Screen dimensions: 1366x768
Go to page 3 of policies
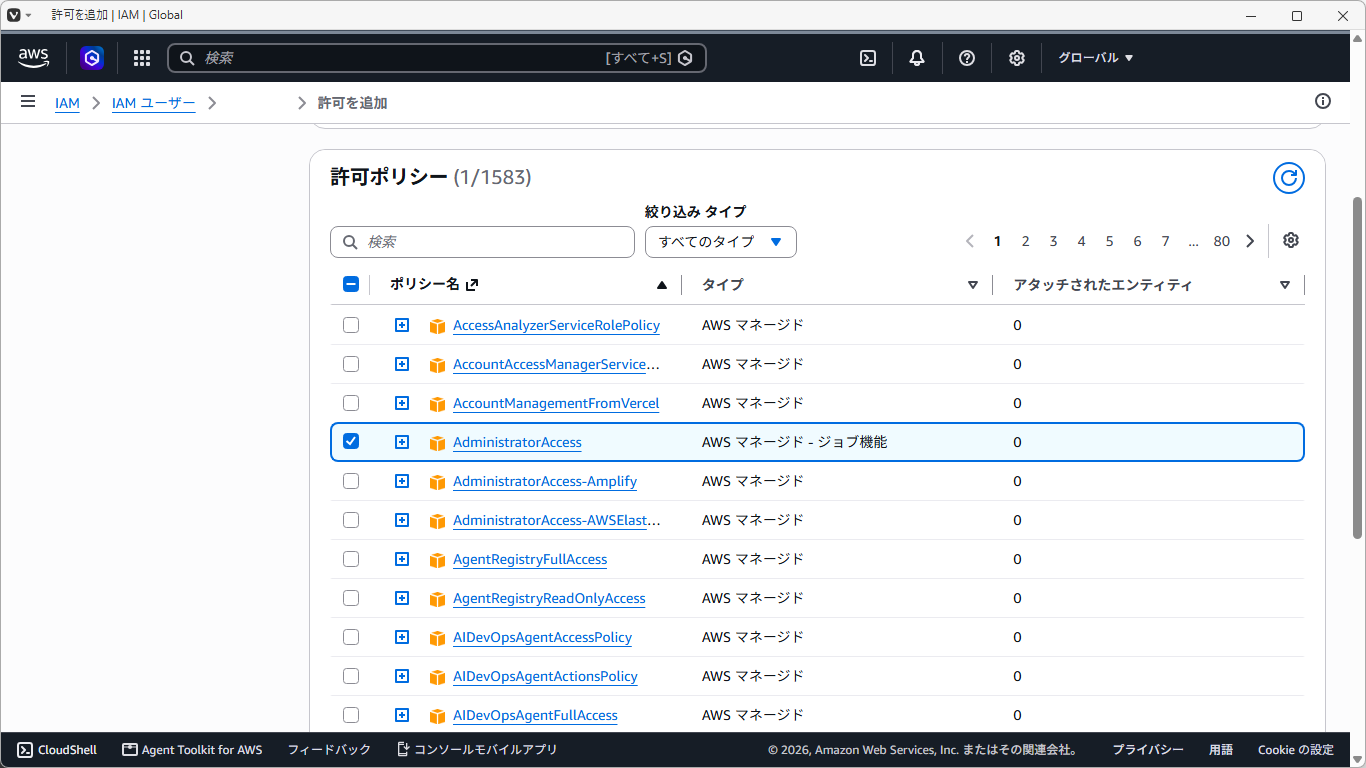tap(1053, 241)
